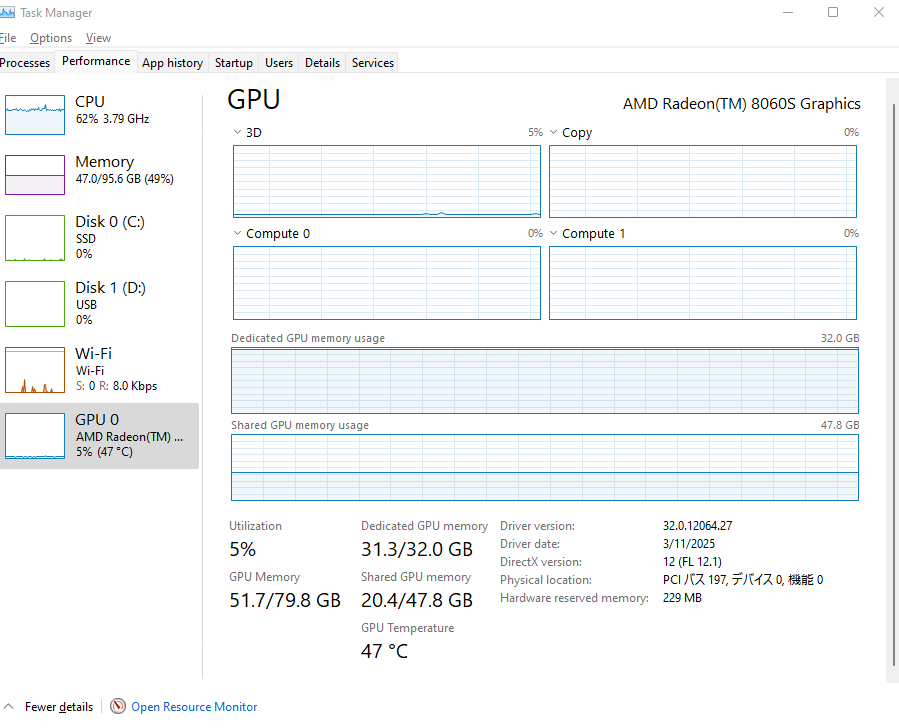Switch to the Users tab

[279, 62]
